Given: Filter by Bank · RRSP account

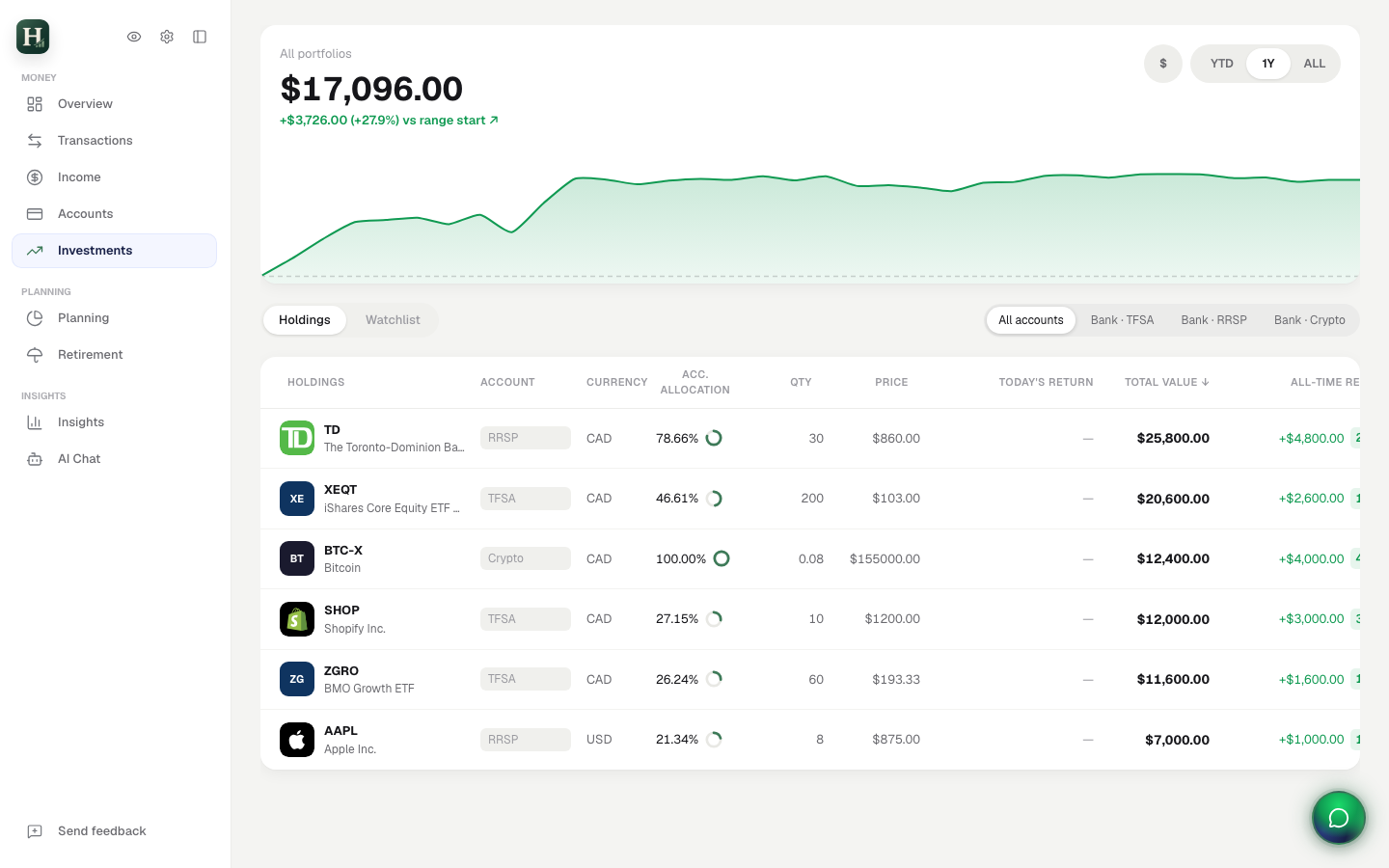Looking at the screenshot, I should click(1213, 320).
